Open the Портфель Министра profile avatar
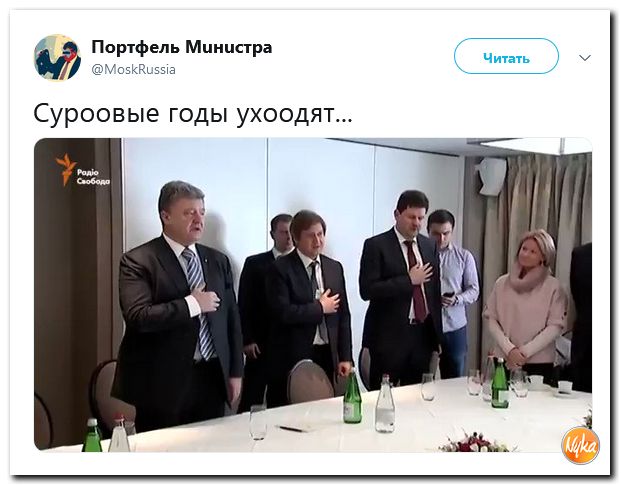Viewport: 621px width, 486px height. point(57,57)
